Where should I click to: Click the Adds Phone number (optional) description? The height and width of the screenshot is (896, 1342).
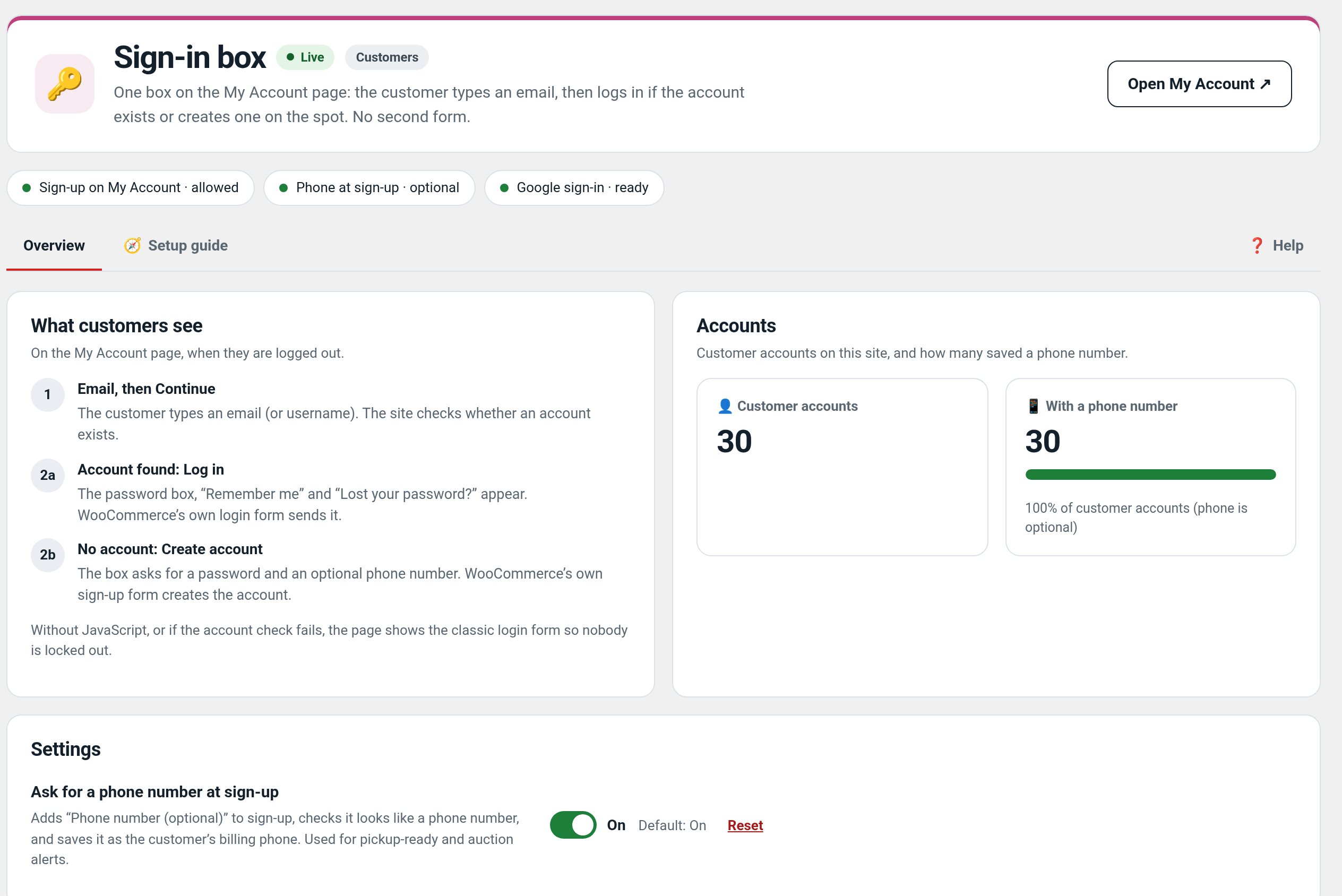[x=276, y=839]
